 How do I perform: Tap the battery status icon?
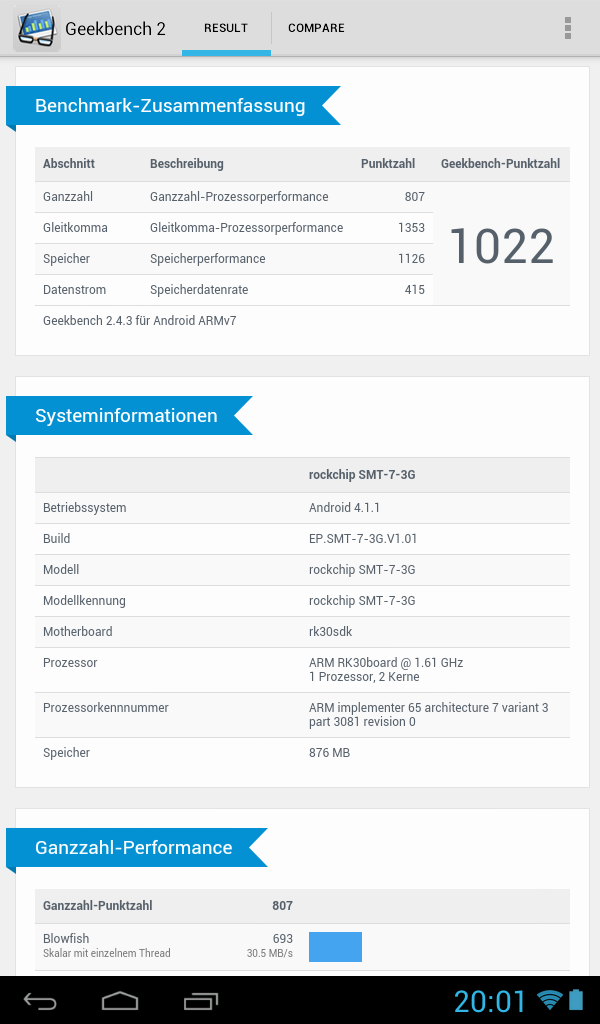click(576, 1000)
